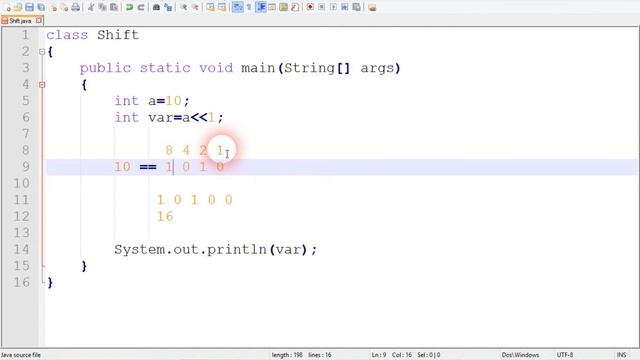Click the Print toolbar icon
The height and width of the screenshot is (360, 640).
point(76,7)
